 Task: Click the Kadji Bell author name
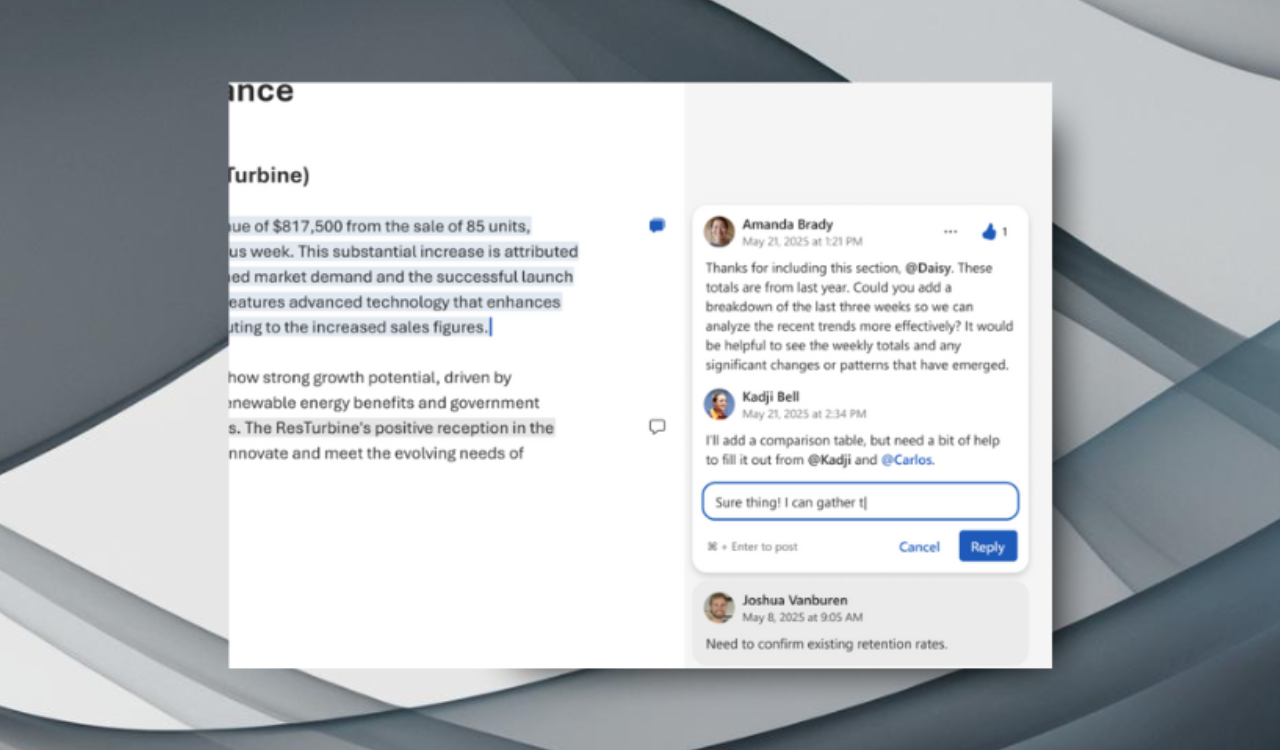coord(770,397)
